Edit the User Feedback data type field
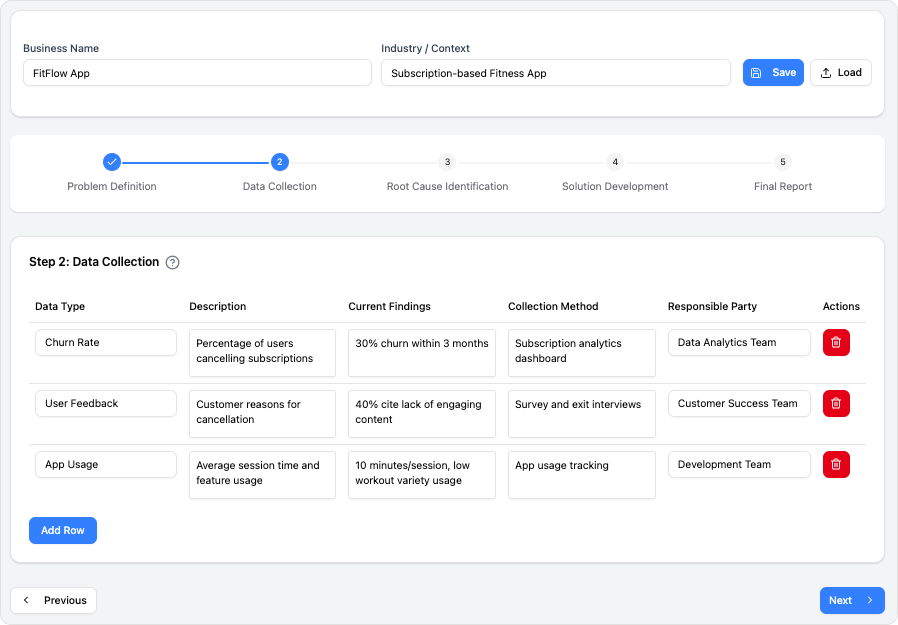Image resolution: width=898 pixels, height=625 pixels. click(106, 403)
